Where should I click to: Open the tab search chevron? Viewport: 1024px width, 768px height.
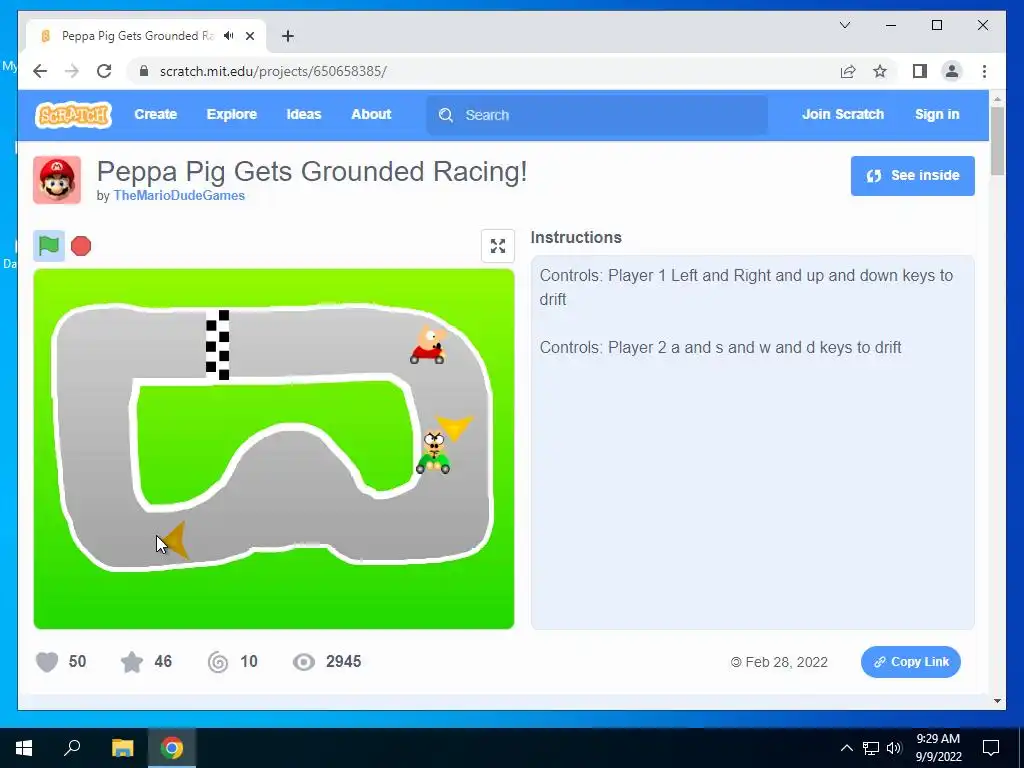pos(844,25)
